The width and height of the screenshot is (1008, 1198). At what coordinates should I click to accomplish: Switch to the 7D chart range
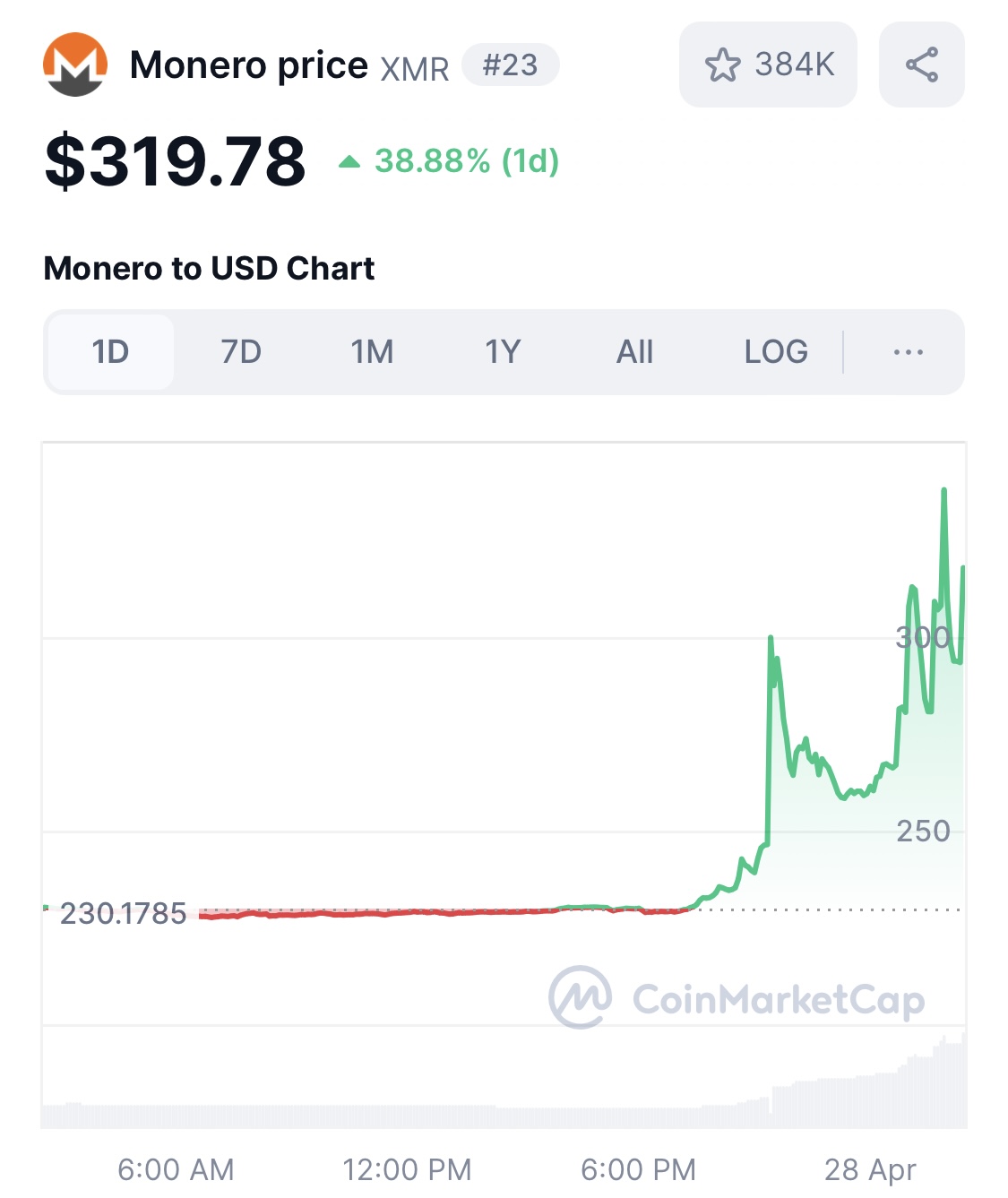[x=241, y=352]
